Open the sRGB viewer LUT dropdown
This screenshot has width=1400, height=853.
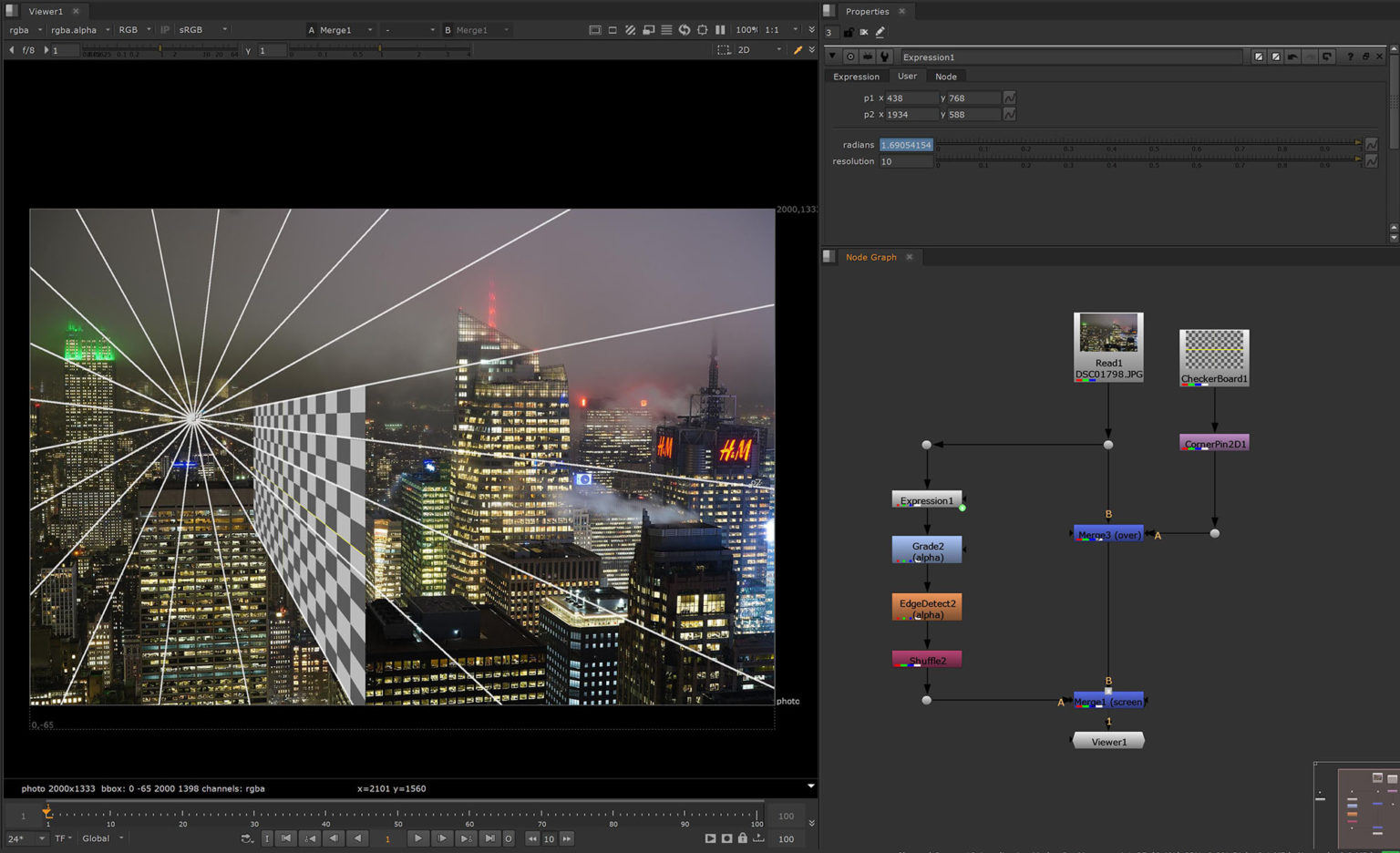[194, 29]
